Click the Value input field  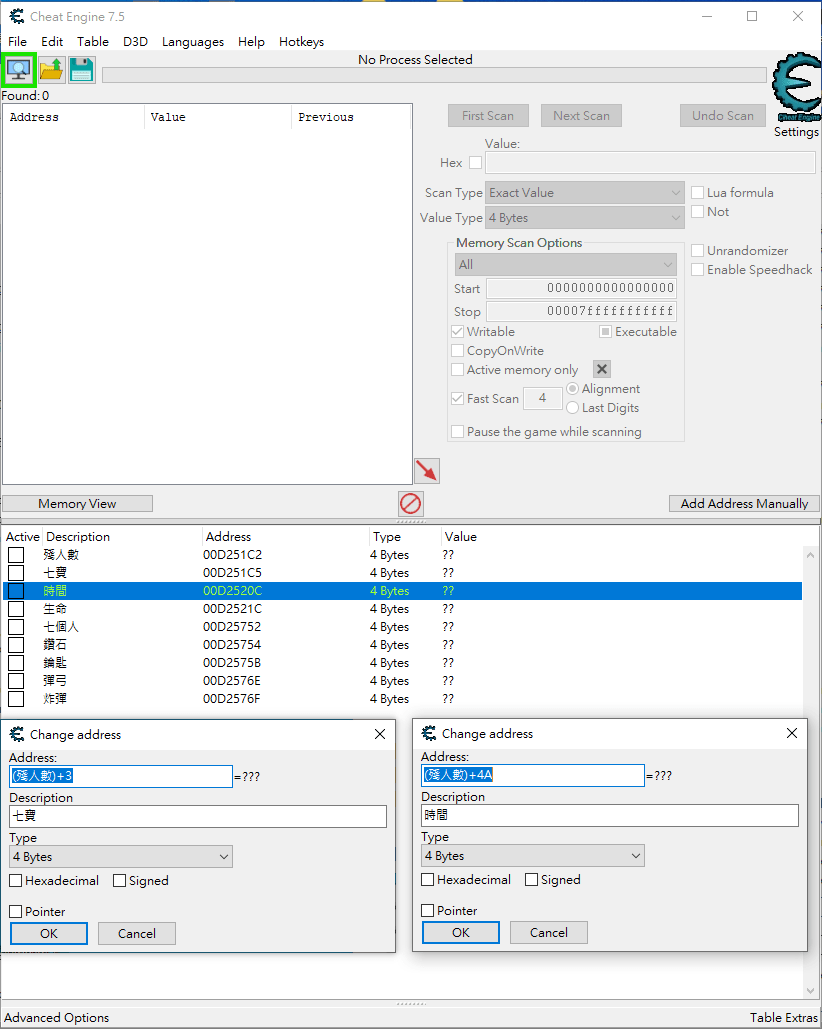[650, 162]
